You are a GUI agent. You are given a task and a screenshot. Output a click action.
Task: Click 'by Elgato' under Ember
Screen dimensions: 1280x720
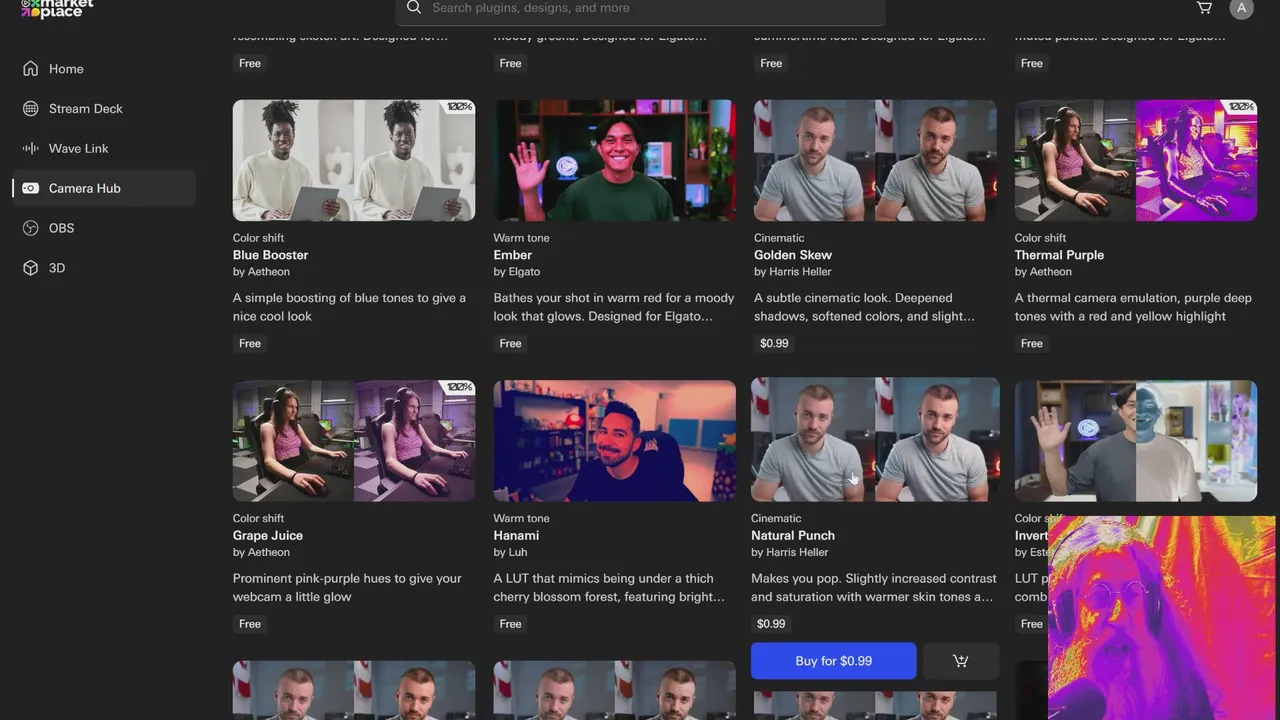(516, 272)
